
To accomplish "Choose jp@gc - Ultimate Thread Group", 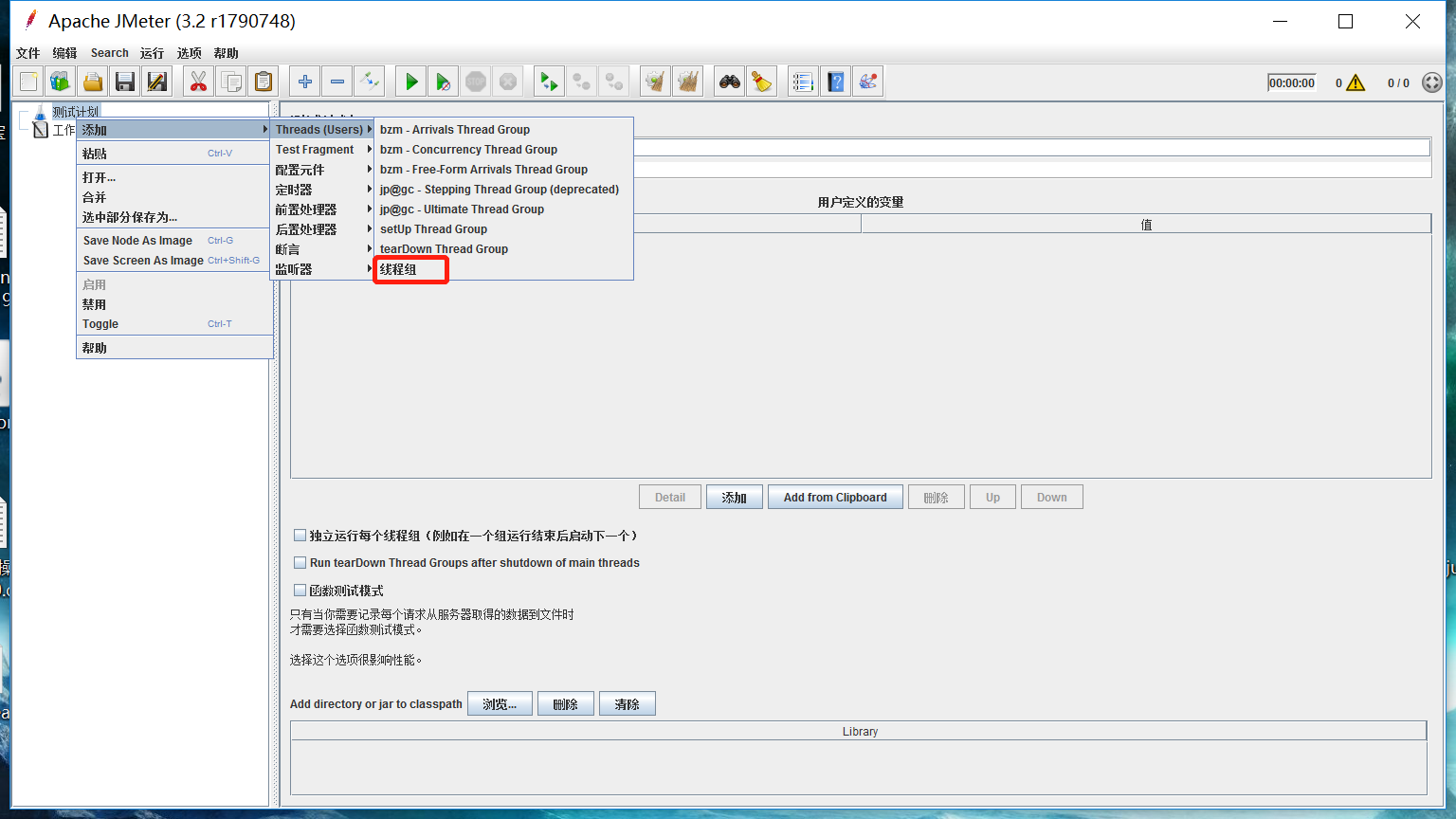I will pyautogui.click(x=504, y=209).
